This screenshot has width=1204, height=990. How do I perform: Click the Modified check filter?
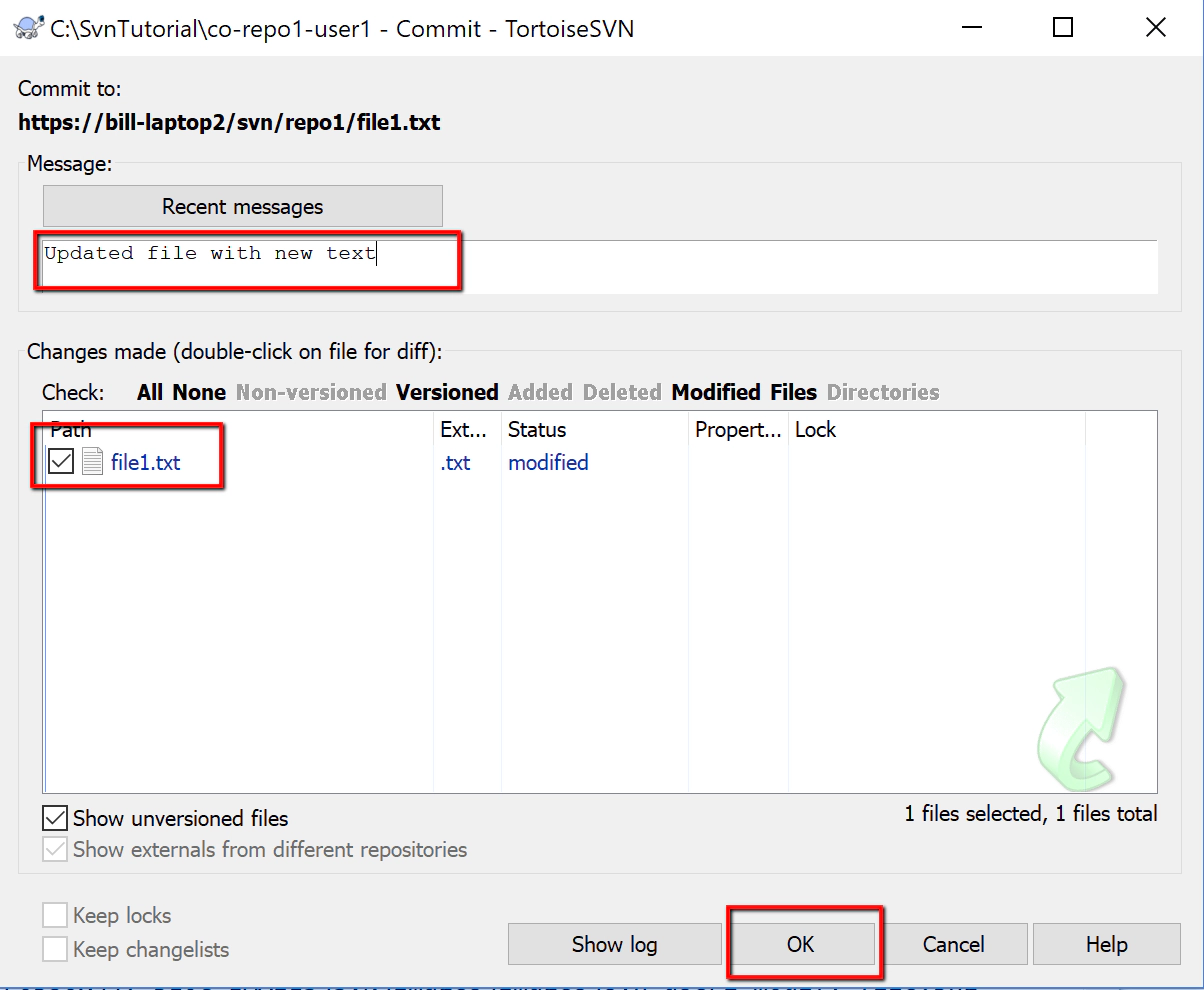click(716, 392)
